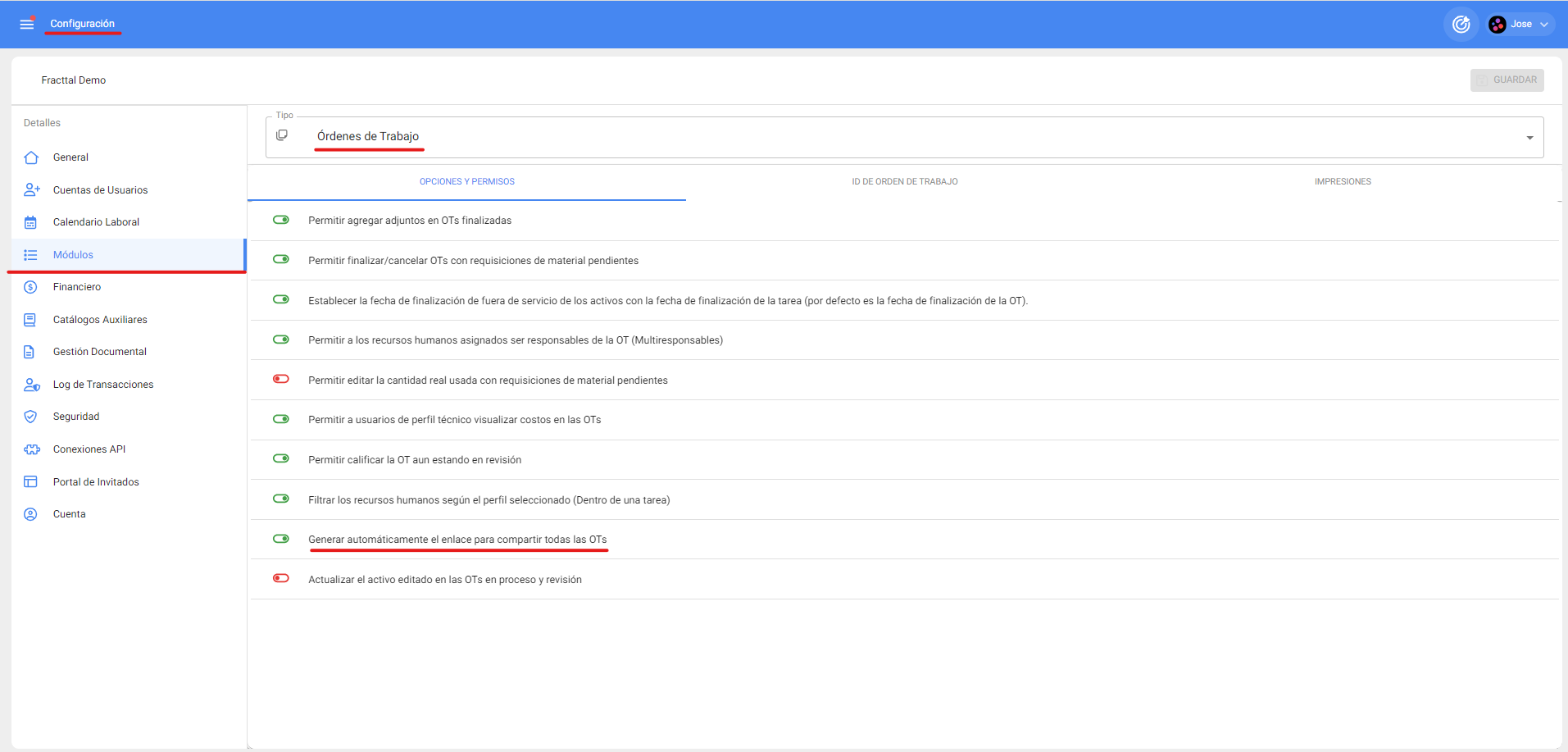Viewport: 1568px width, 752px height.
Task: Select Gestión Documental in sidebar
Action: 99,352
